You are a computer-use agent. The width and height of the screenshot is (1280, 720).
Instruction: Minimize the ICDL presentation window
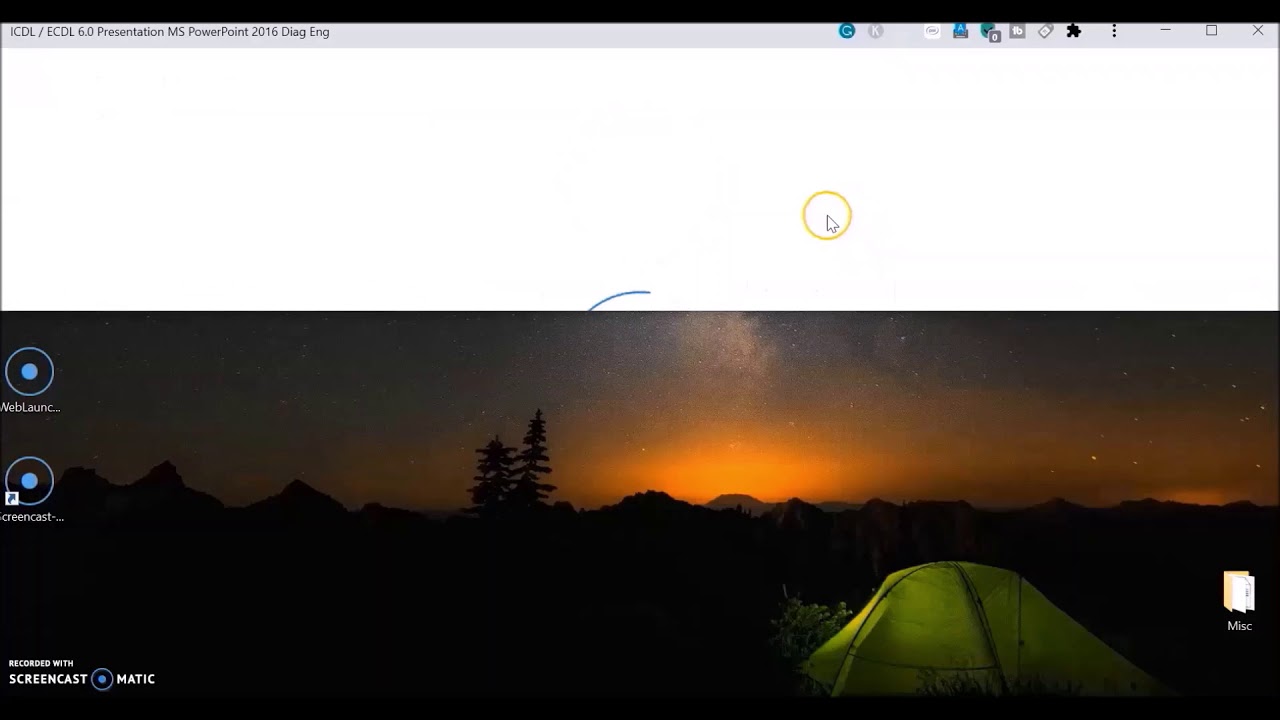[x=1165, y=31]
